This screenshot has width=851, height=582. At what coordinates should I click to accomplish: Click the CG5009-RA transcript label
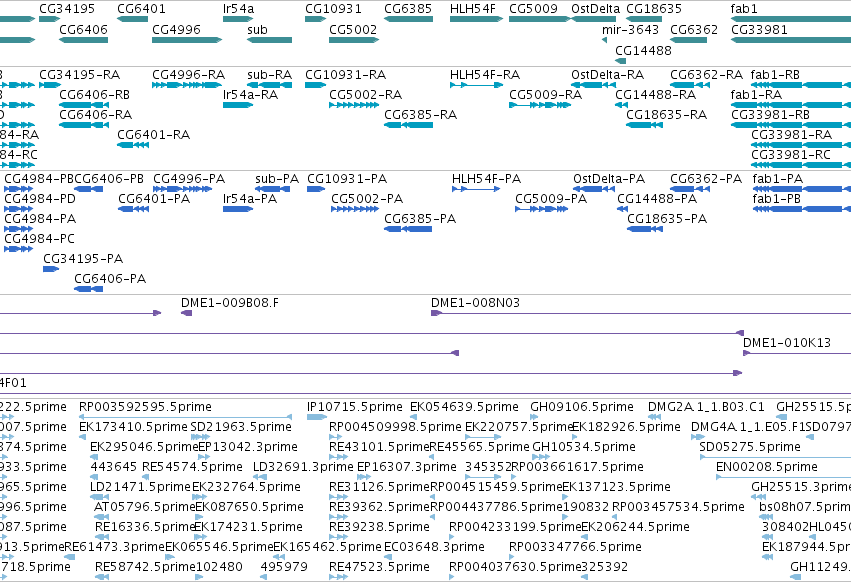[x=545, y=94]
